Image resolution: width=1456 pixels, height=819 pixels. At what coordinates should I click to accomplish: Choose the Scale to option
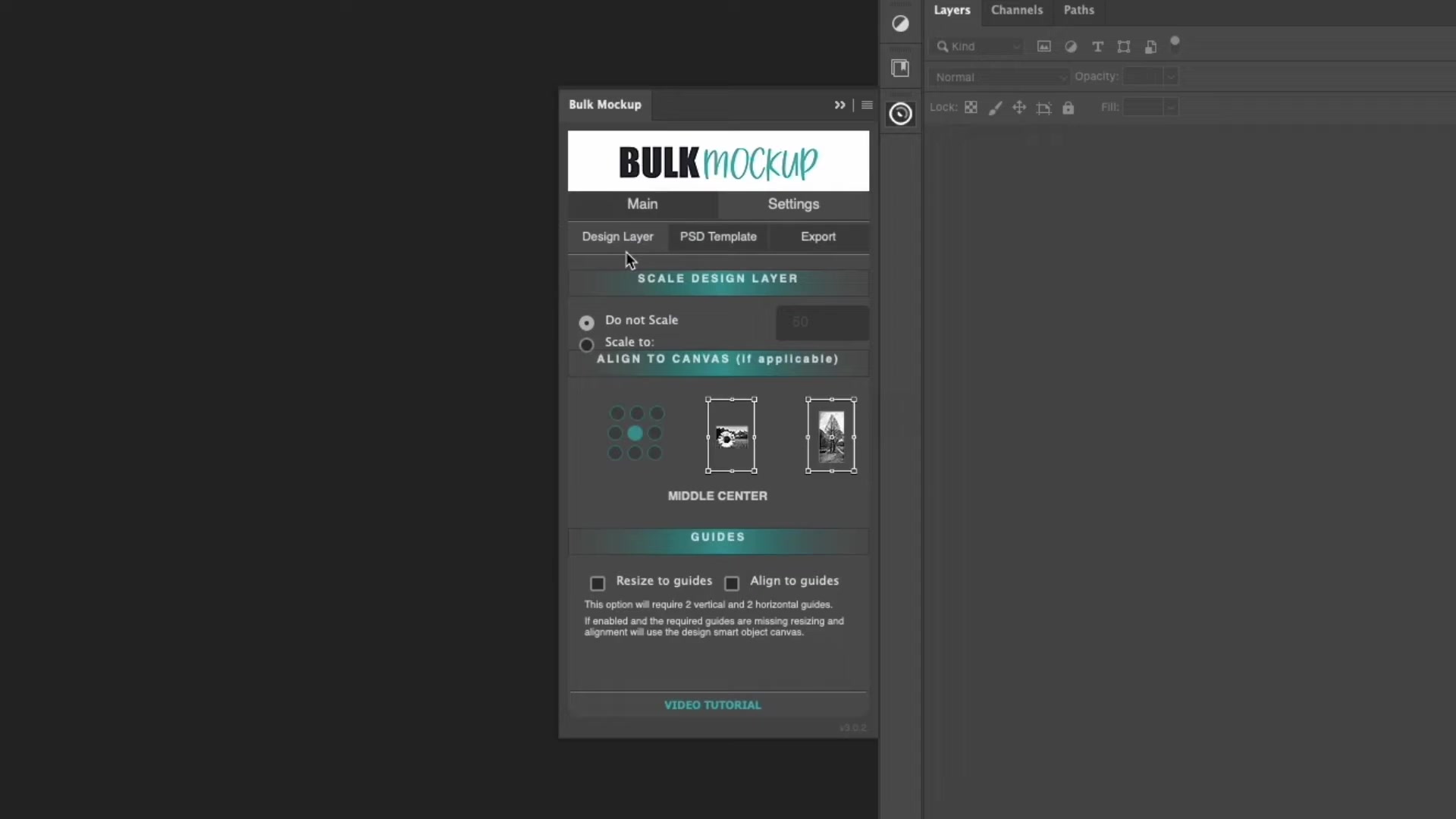coord(587,344)
